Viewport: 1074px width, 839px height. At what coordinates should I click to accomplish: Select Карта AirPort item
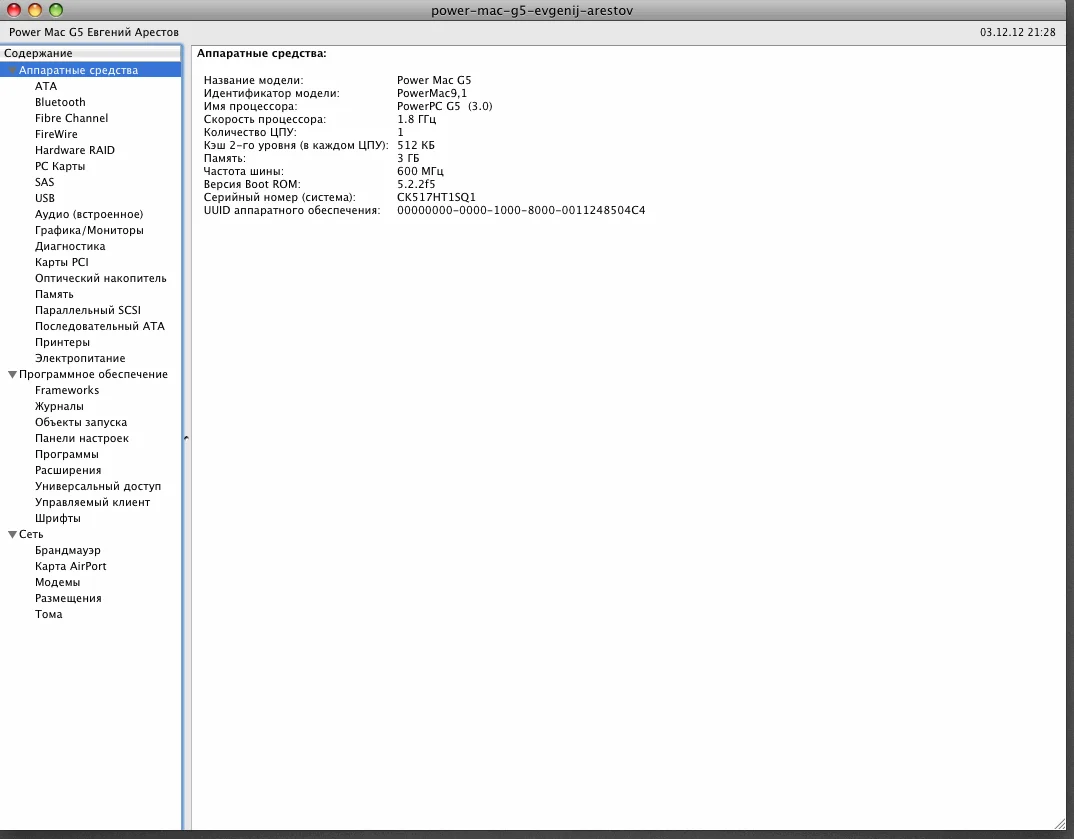(71, 566)
